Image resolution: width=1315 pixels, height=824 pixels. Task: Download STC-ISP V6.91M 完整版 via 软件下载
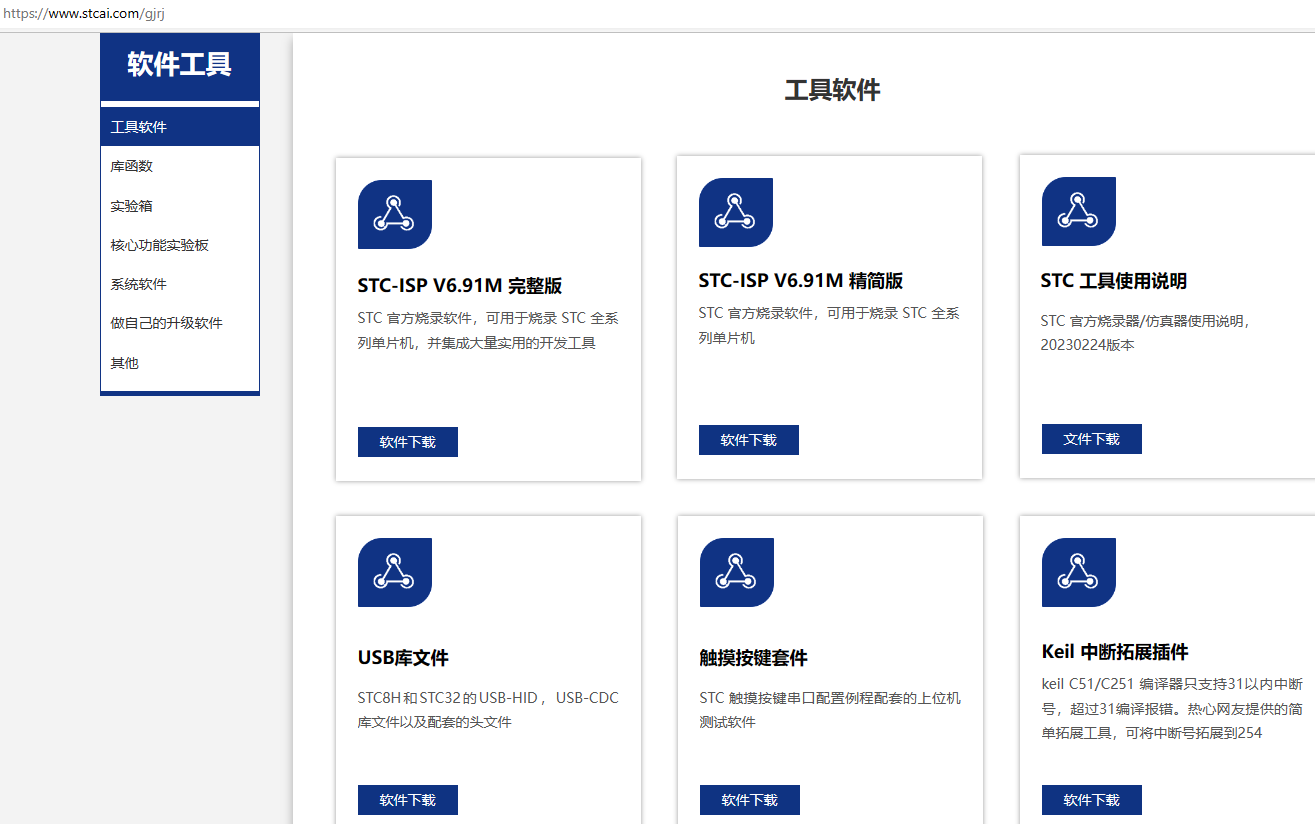pos(408,442)
